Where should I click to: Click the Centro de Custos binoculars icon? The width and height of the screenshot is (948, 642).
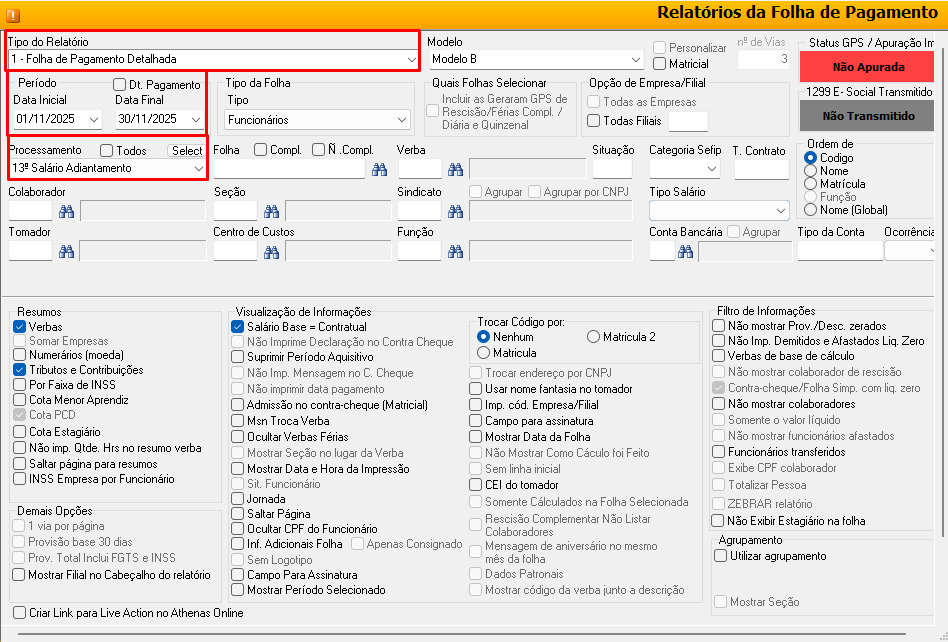click(271, 251)
